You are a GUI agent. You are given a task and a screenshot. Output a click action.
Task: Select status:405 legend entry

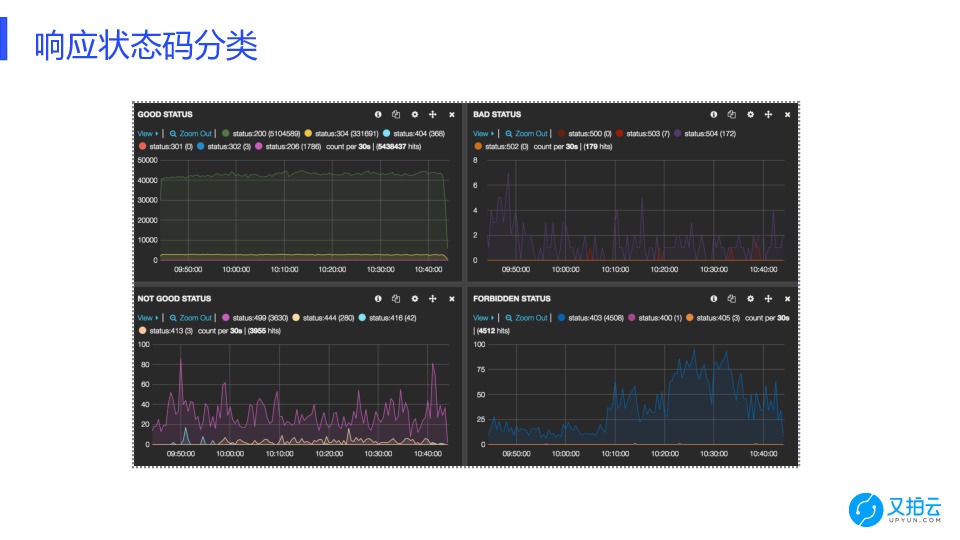click(713, 318)
